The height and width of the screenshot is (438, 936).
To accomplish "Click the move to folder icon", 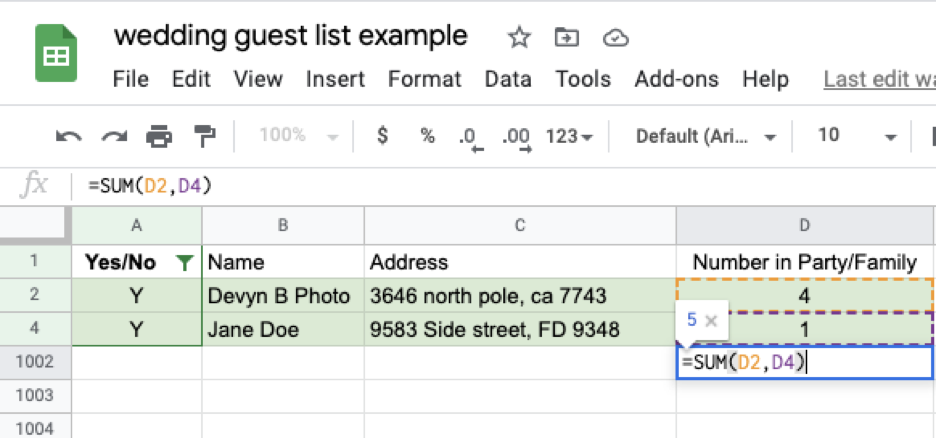I will click(x=567, y=38).
